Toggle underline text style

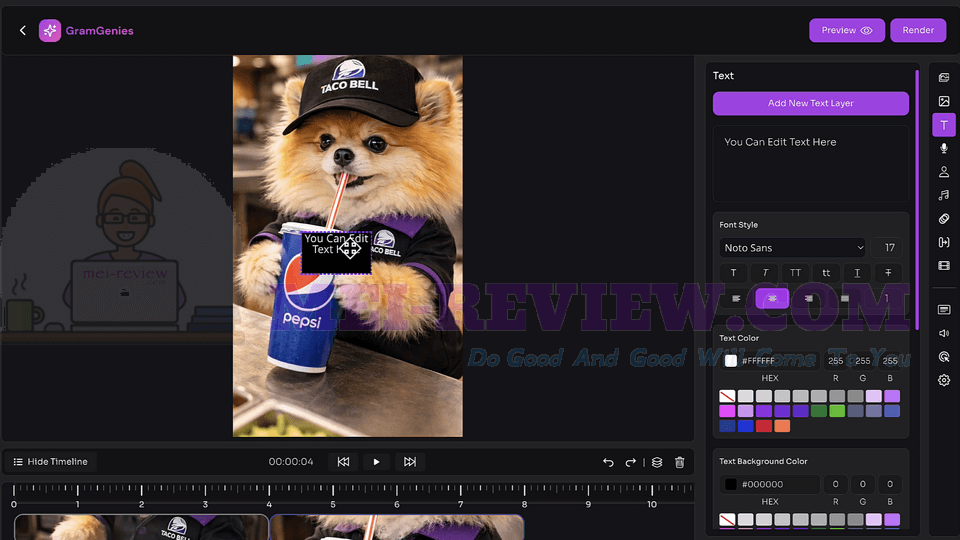[x=857, y=273]
